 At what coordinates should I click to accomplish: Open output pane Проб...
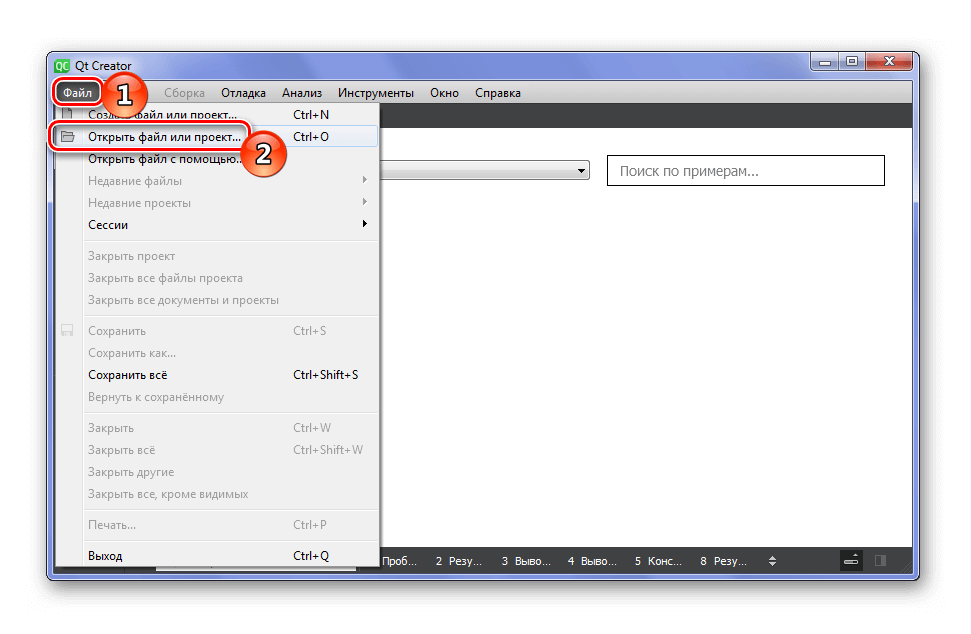tap(399, 561)
